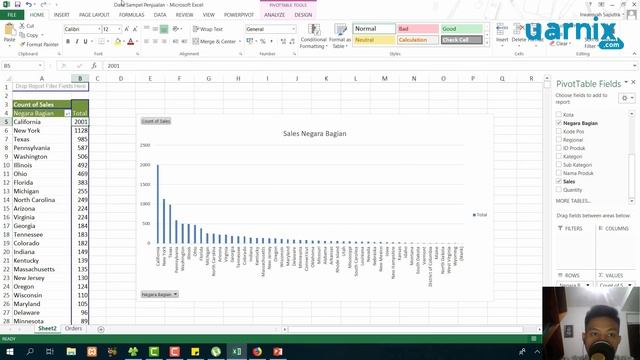This screenshot has width=640, height=360.
Task: Decrease font size with smaller A
Action: (135, 29)
